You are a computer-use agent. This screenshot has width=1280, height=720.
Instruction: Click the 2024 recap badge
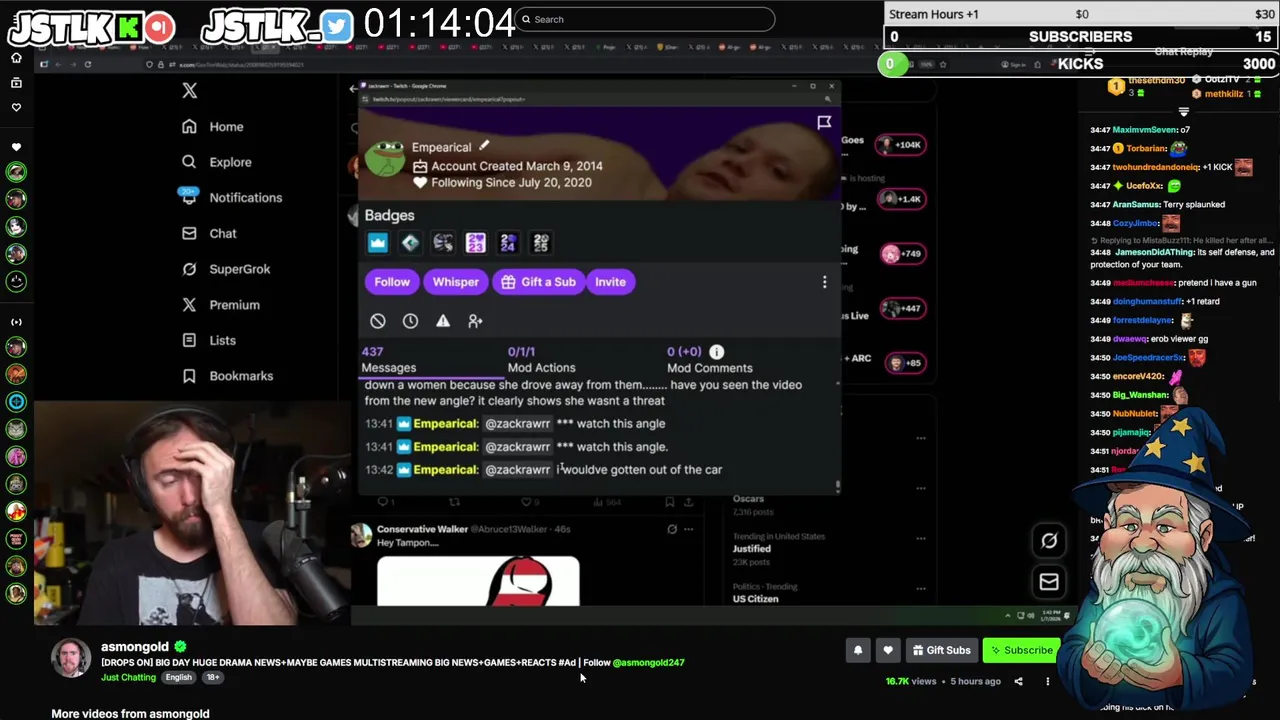[x=508, y=243]
